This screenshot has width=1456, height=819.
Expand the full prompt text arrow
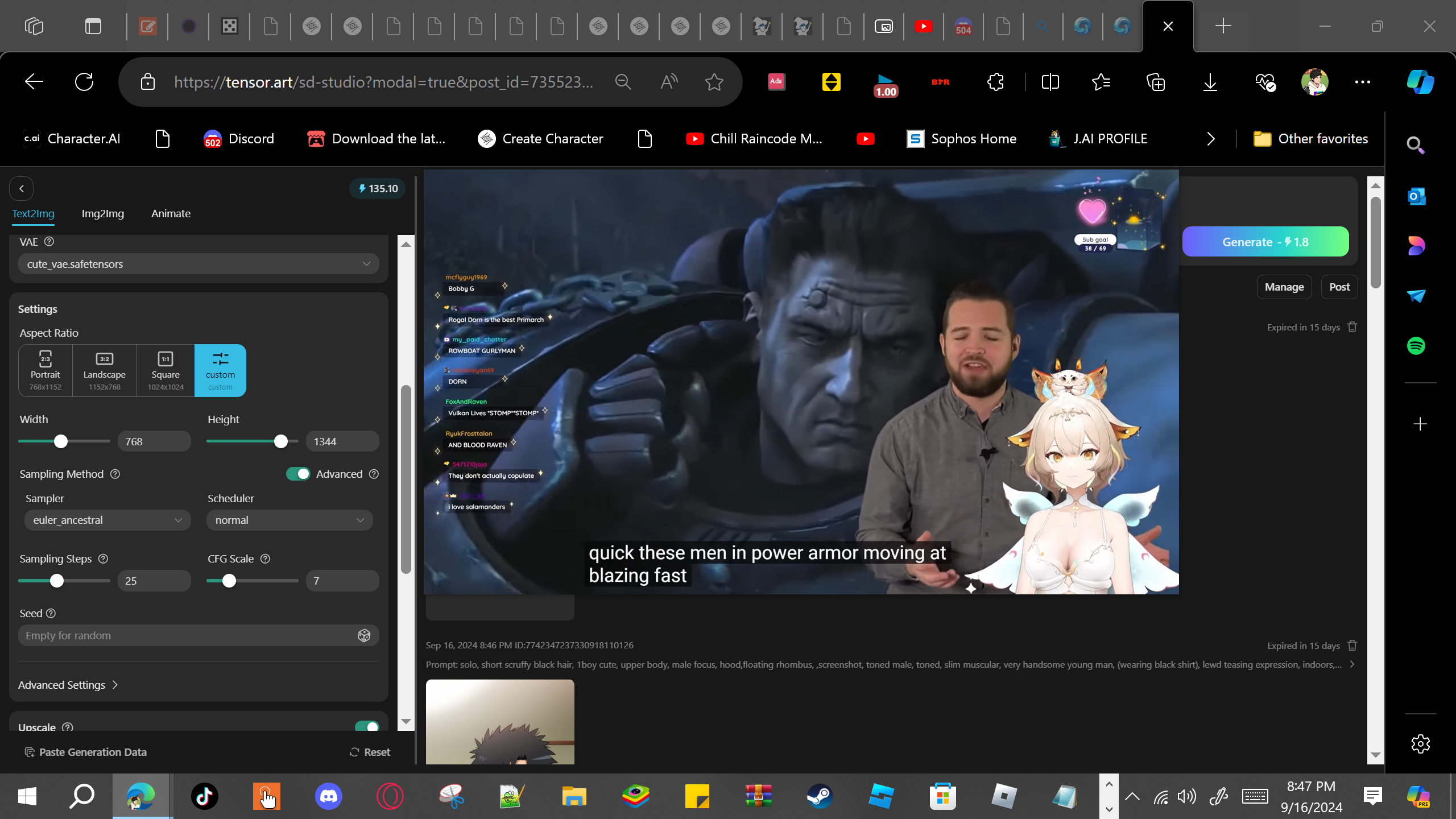(x=1352, y=664)
